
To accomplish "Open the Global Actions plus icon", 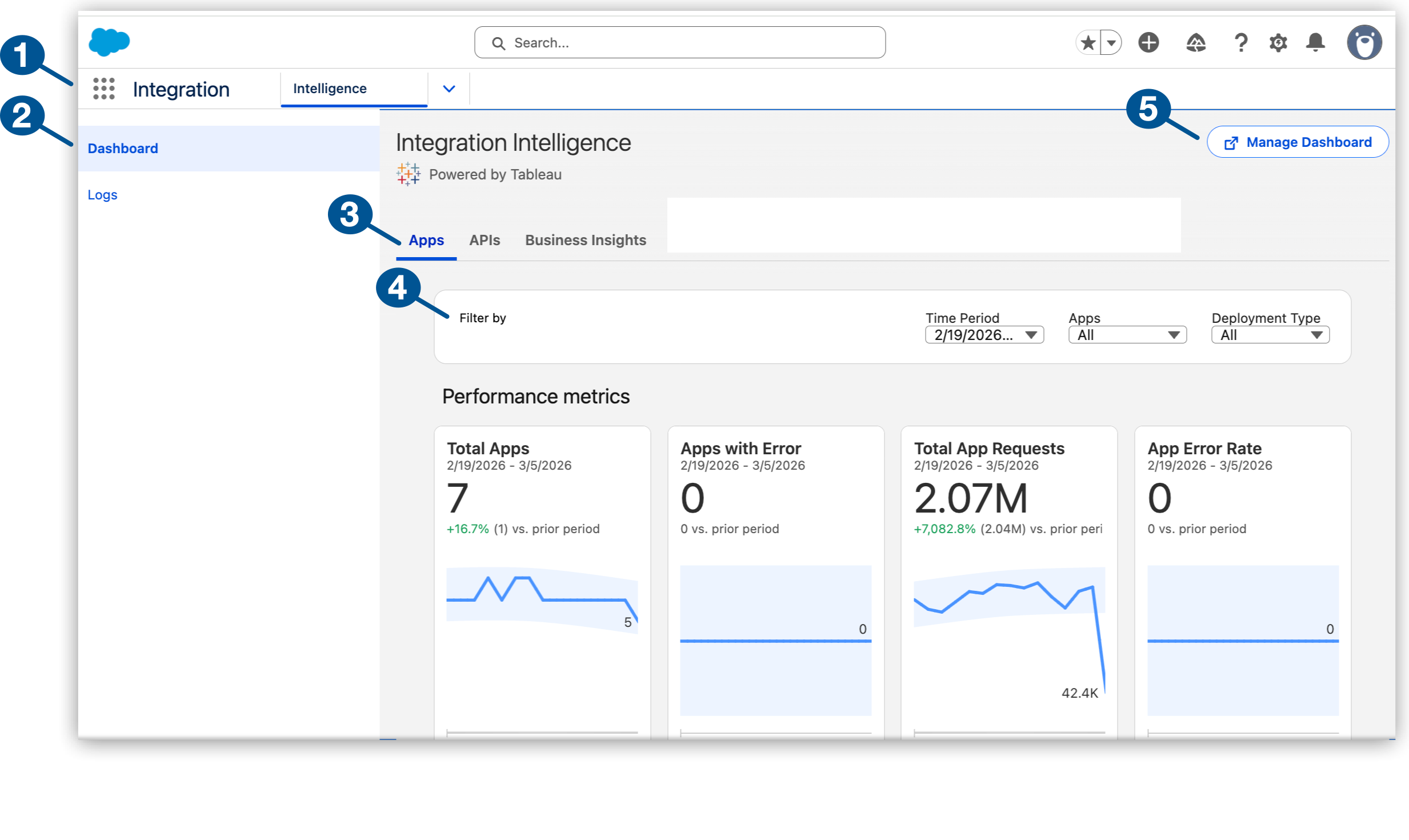I will click(1148, 43).
